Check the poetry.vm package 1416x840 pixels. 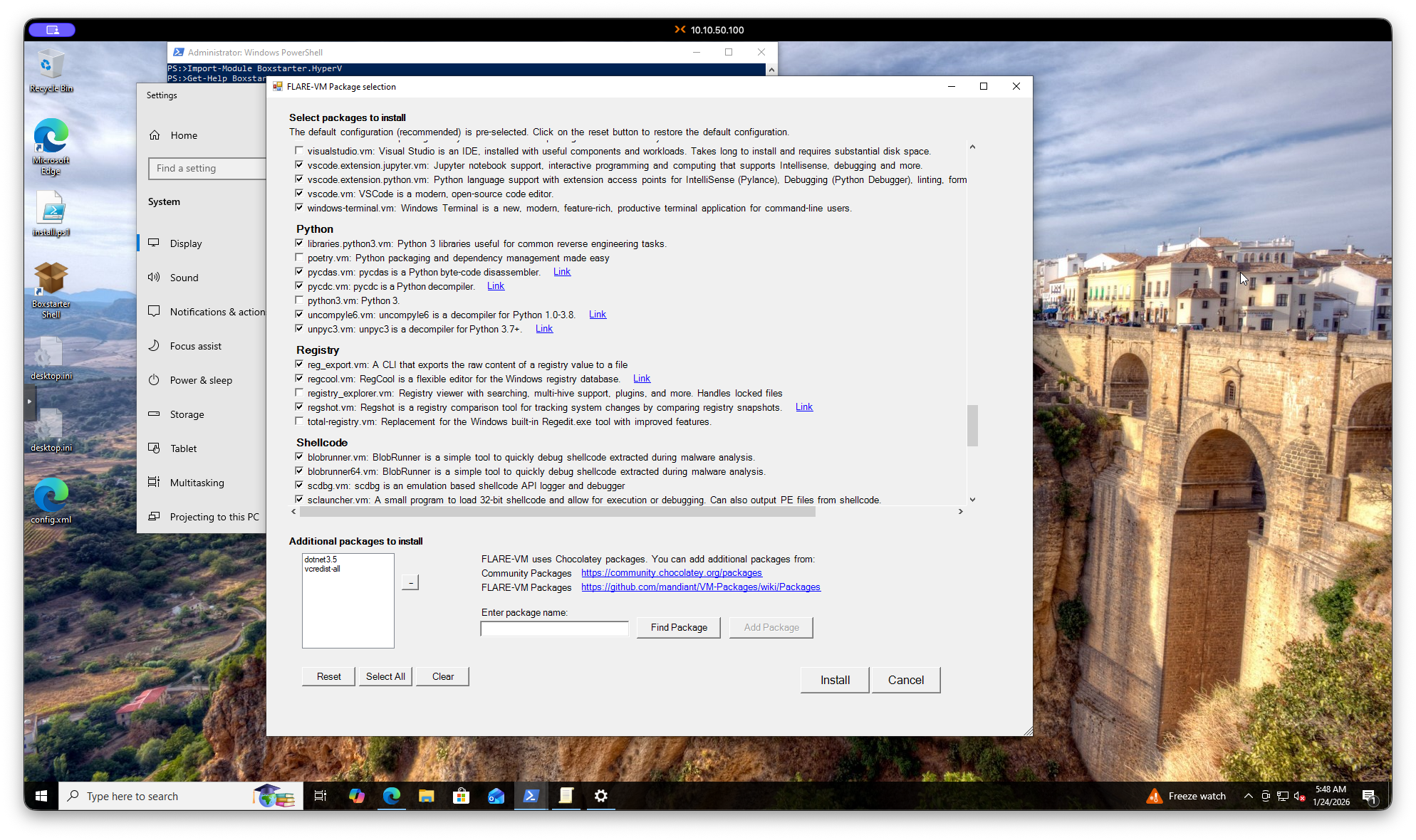[x=299, y=258]
